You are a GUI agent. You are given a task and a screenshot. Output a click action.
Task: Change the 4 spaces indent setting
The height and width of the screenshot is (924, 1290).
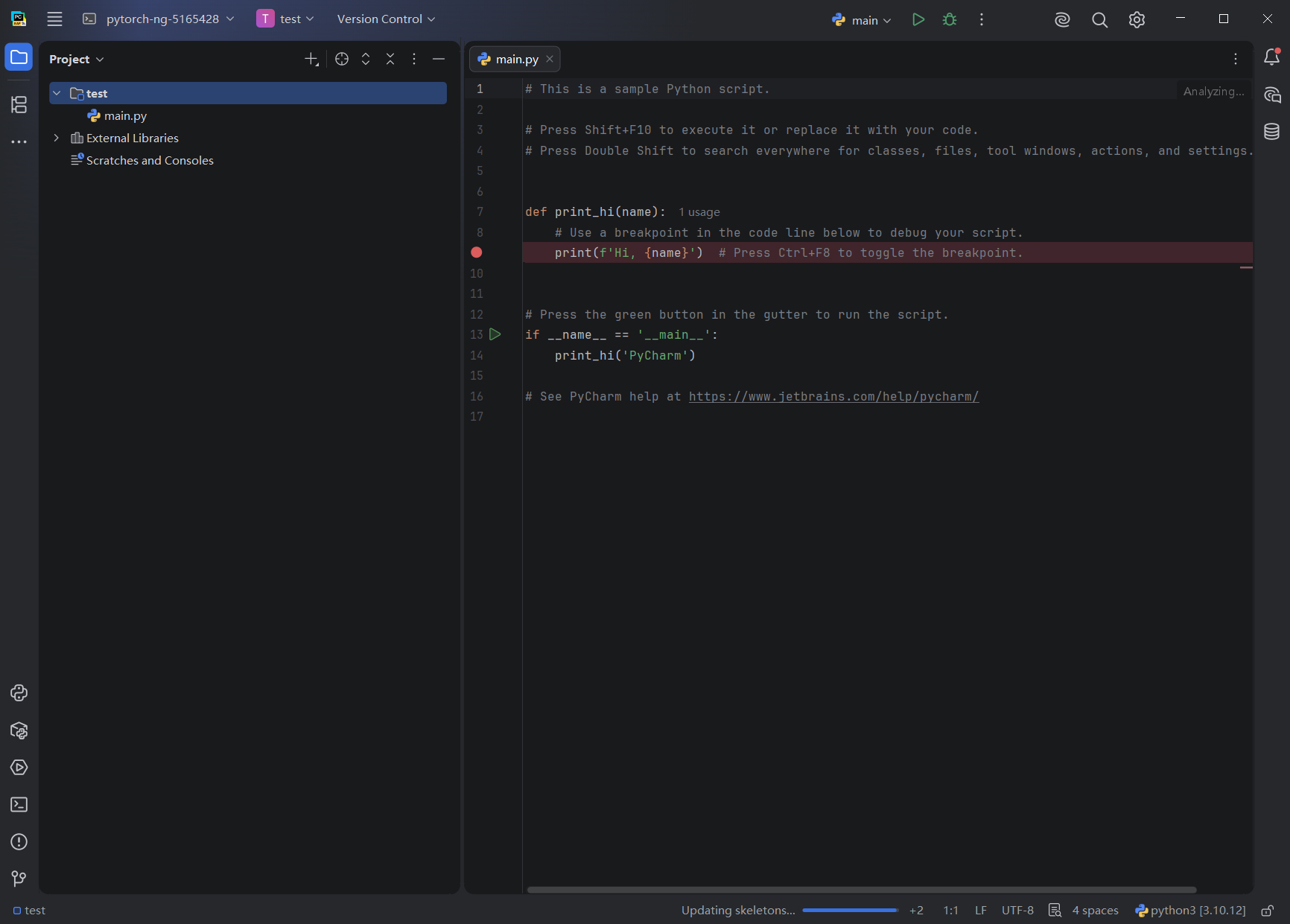1095,911
